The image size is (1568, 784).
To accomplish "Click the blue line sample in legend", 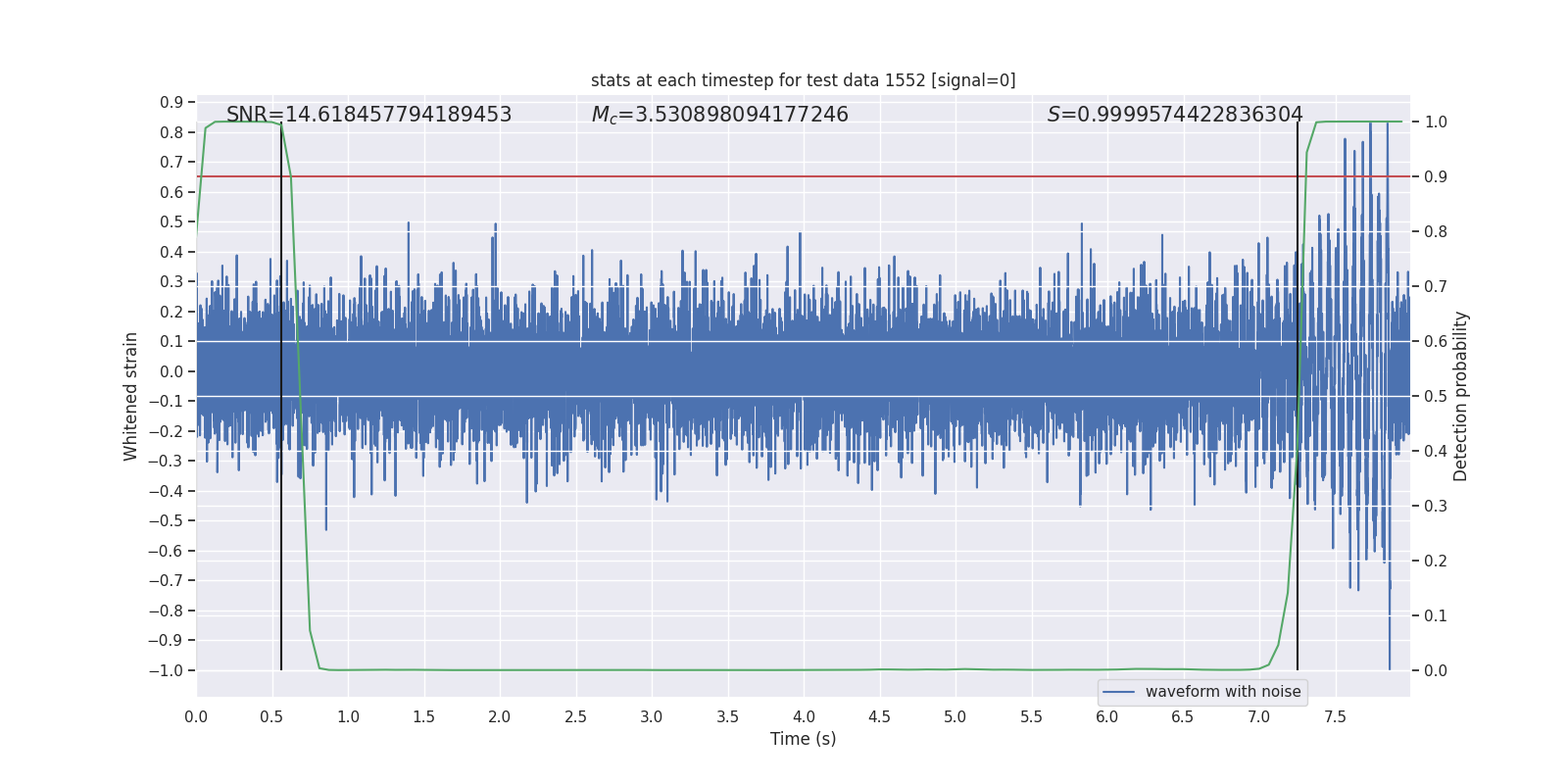I will pyautogui.click(x=1119, y=692).
